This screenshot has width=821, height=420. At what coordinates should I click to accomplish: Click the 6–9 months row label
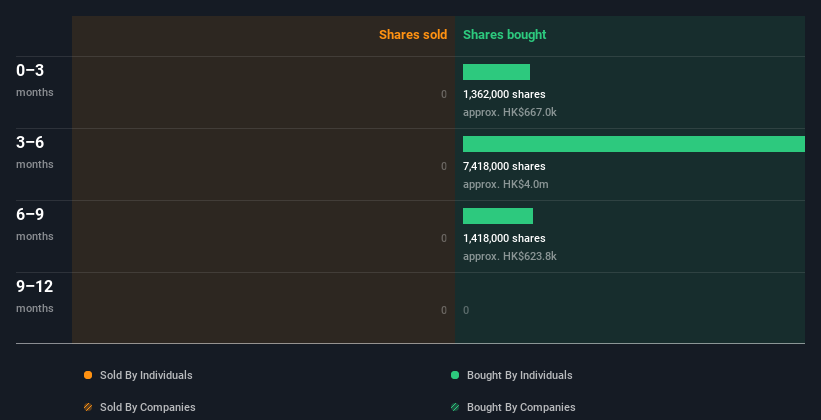point(35,224)
